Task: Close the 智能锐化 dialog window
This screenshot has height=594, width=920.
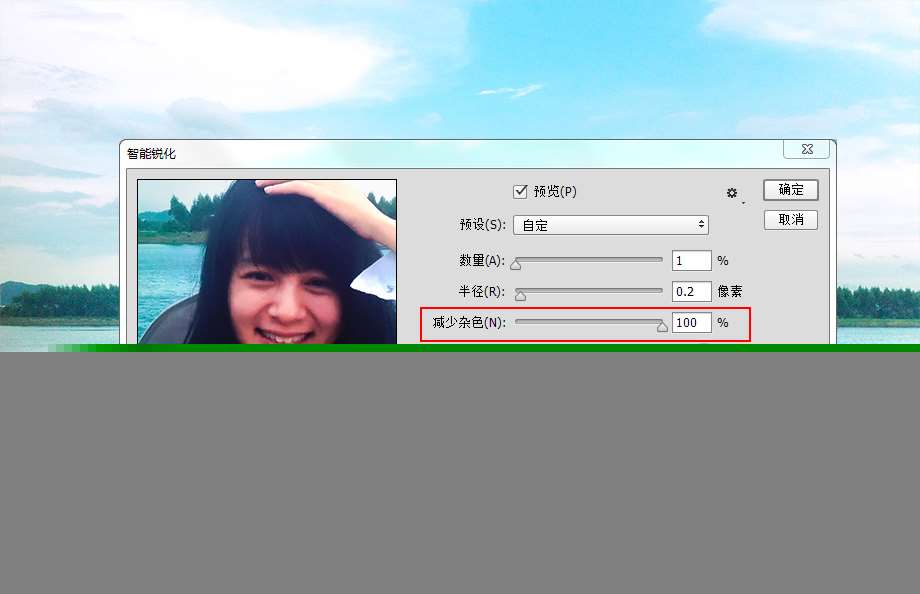Action: (x=807, y=149)
